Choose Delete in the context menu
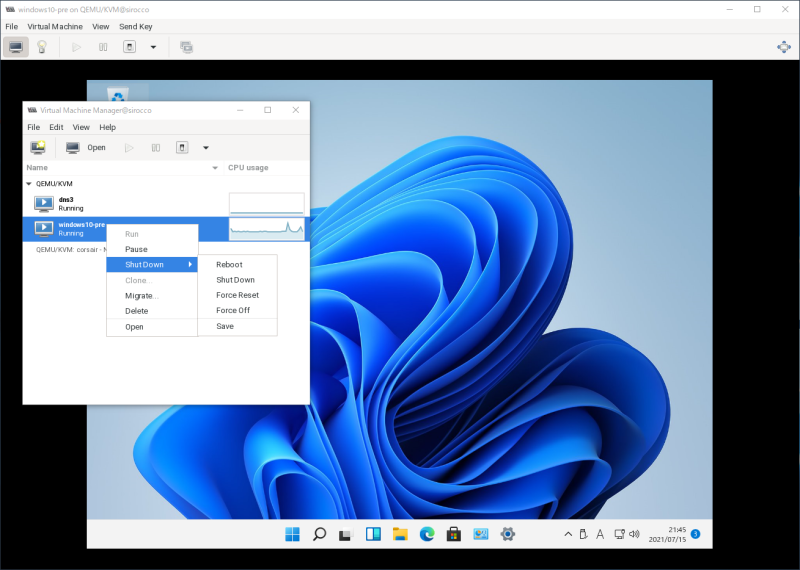Image resolution: width=800 pixels, height=570 pixels. coord(152,311)
